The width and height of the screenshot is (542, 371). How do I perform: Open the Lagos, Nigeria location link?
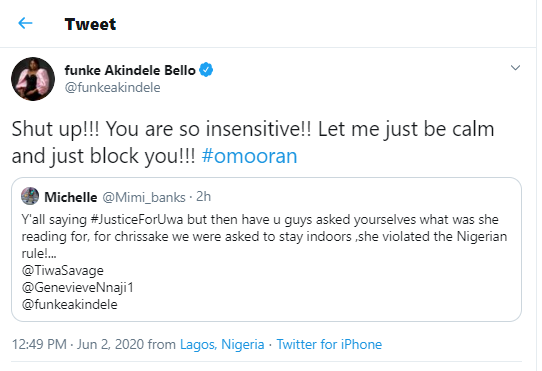pyautogui.click(x=222, y=344)
